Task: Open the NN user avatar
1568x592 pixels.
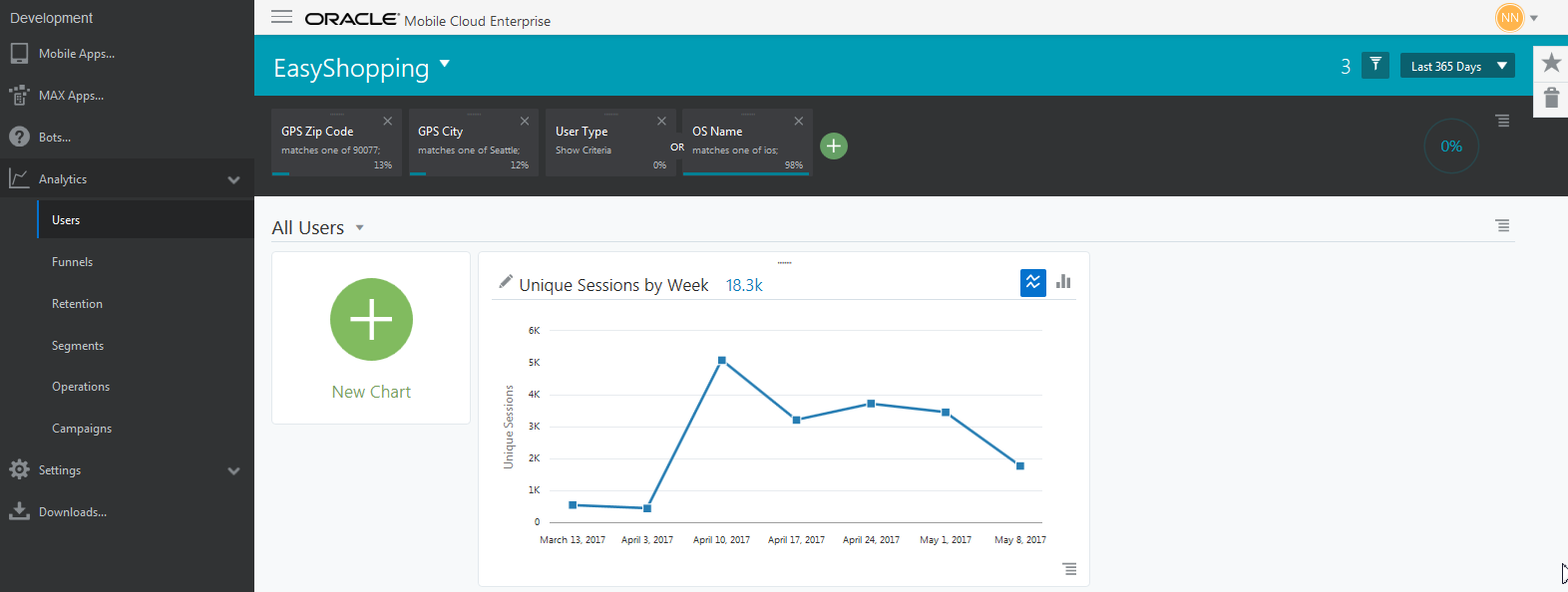Action: click(1510, 18)
